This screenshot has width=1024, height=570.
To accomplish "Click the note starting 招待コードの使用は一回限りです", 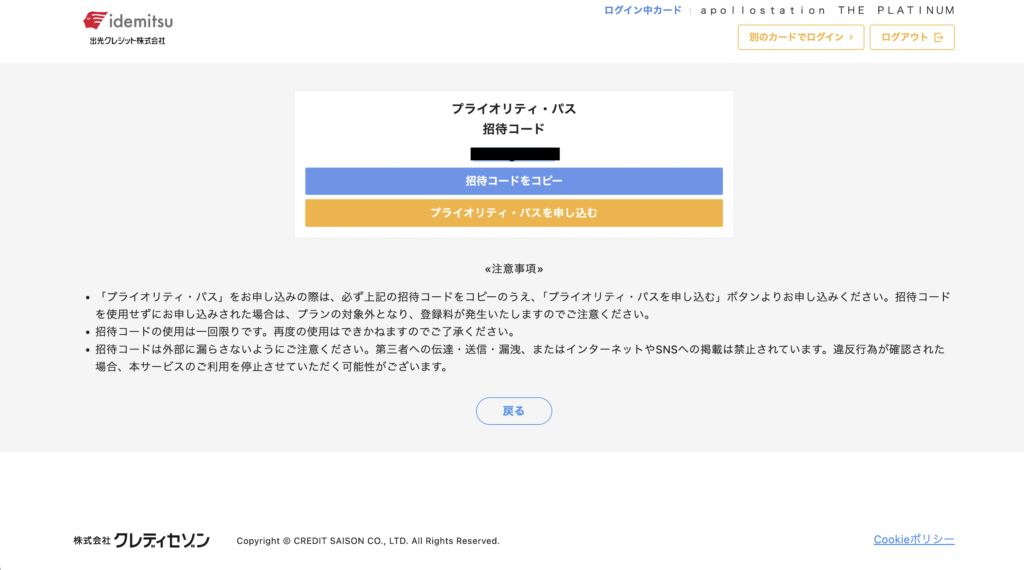I will pos(305,332).
